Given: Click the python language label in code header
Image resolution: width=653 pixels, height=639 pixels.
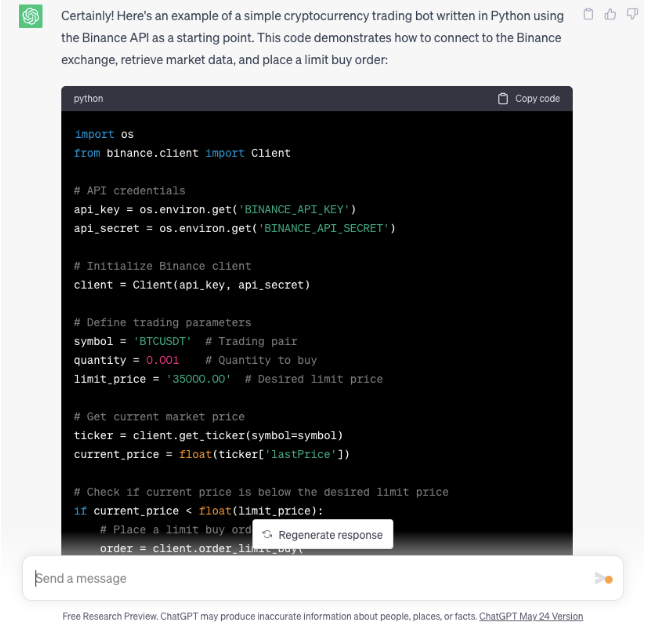Looking at the screenshot, I should point(88,99).
